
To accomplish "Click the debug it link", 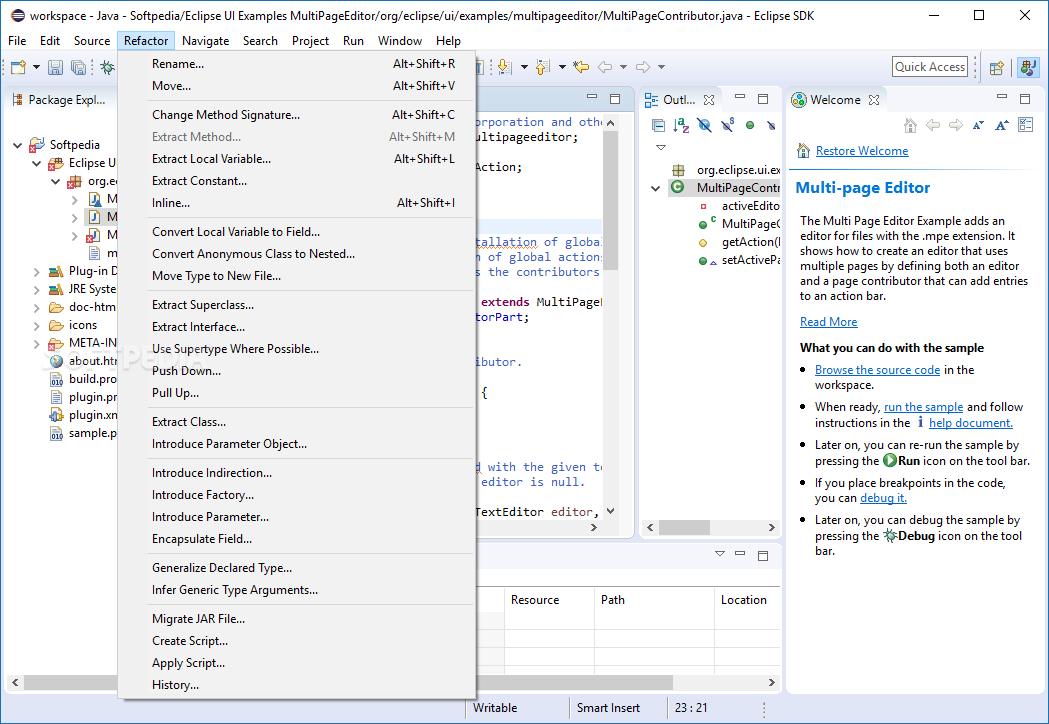I will click(x=883, y=498).
